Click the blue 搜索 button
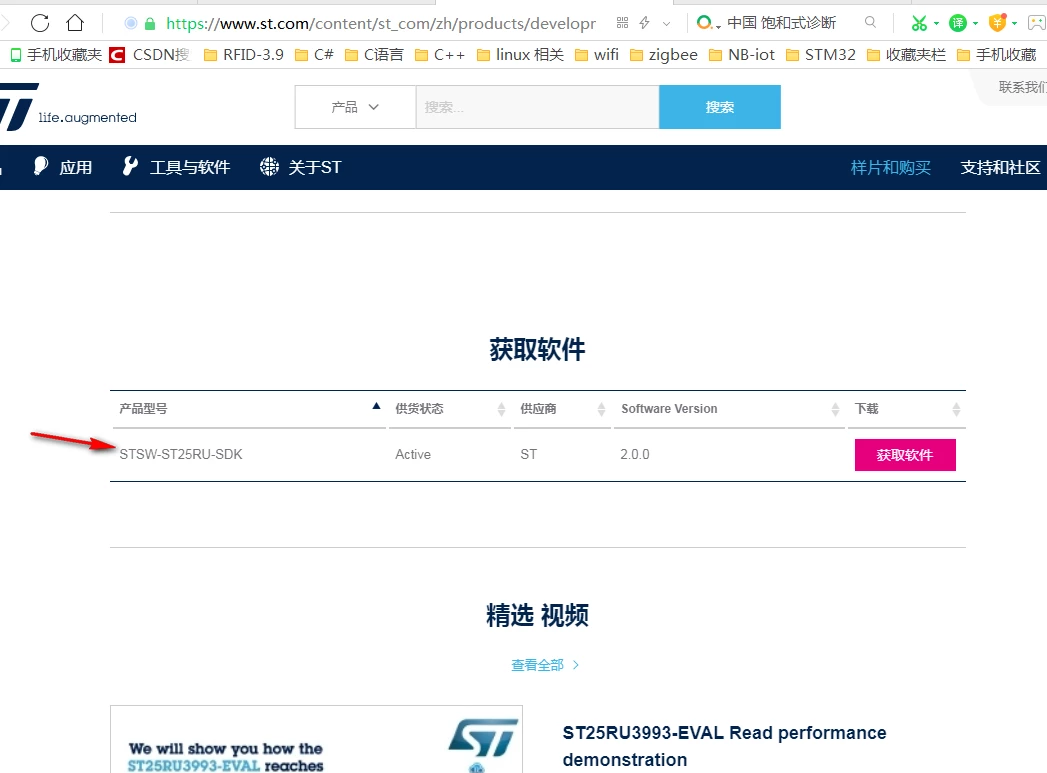The height and width of the screenshot is (773, 1047). pos(720,107)
